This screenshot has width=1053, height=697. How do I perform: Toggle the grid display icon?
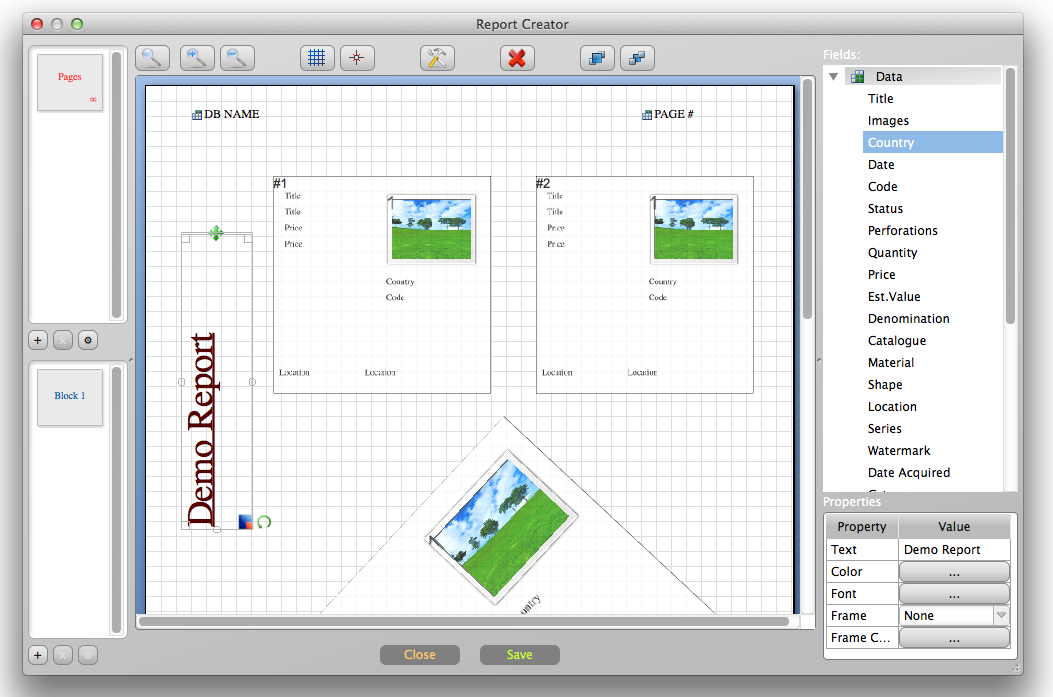tap(317, 58)
